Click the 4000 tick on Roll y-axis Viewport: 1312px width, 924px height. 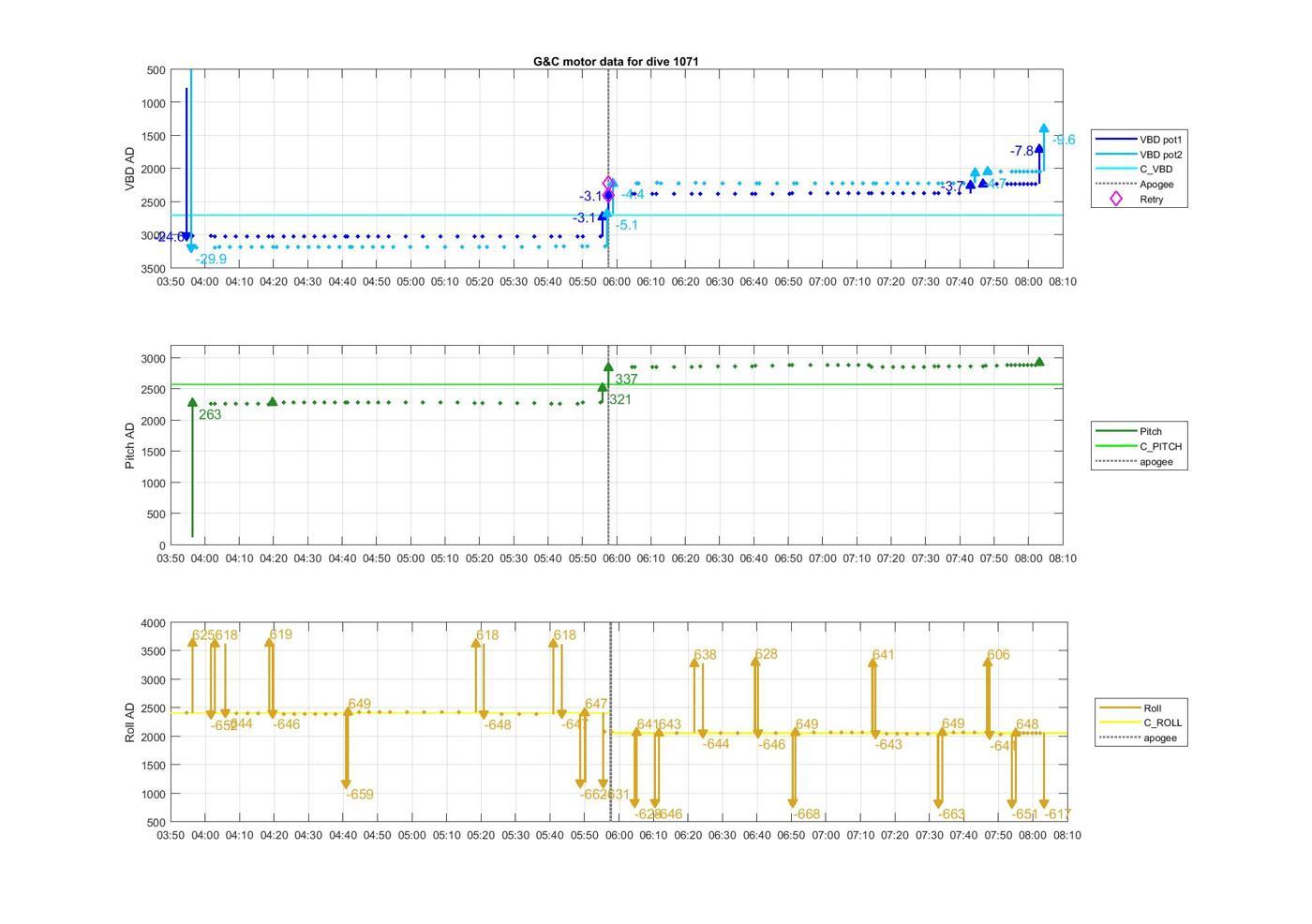(x=154, y=623)
